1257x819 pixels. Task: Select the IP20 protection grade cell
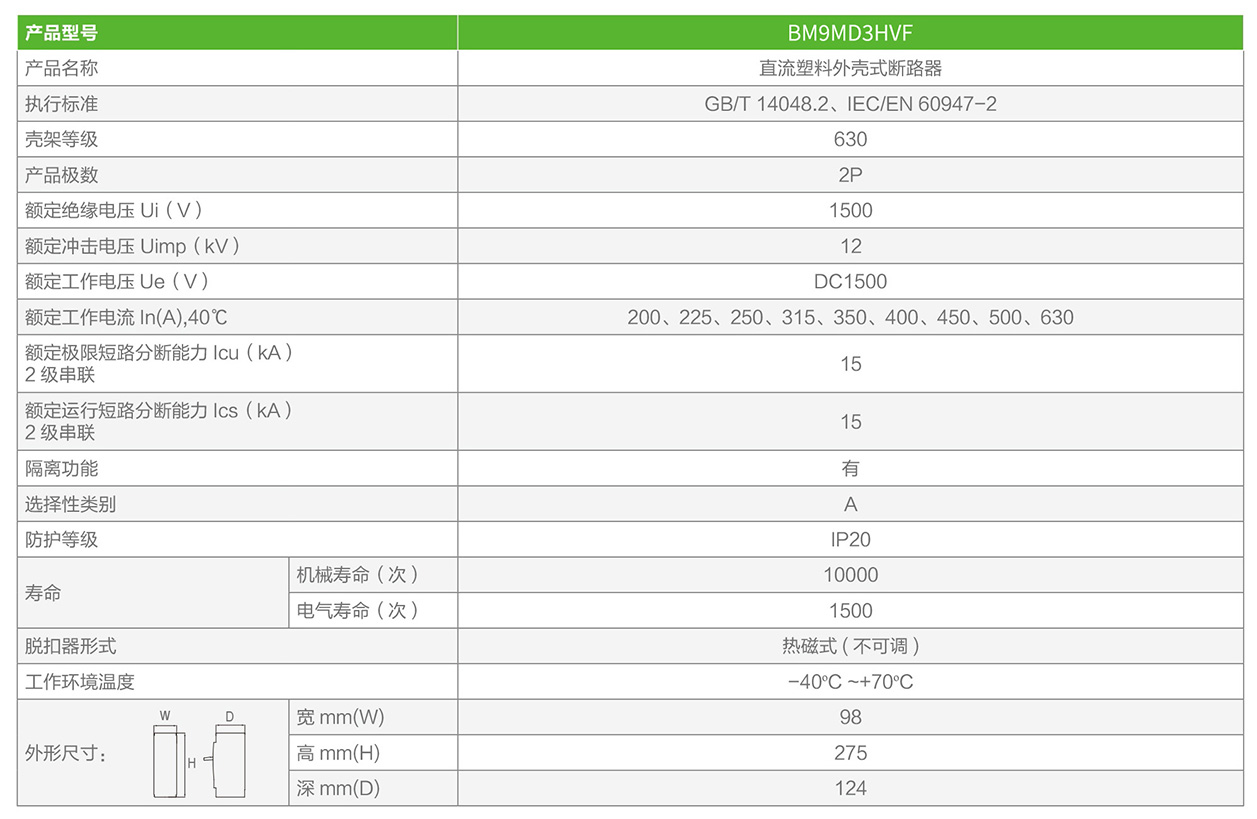[850, 540]
